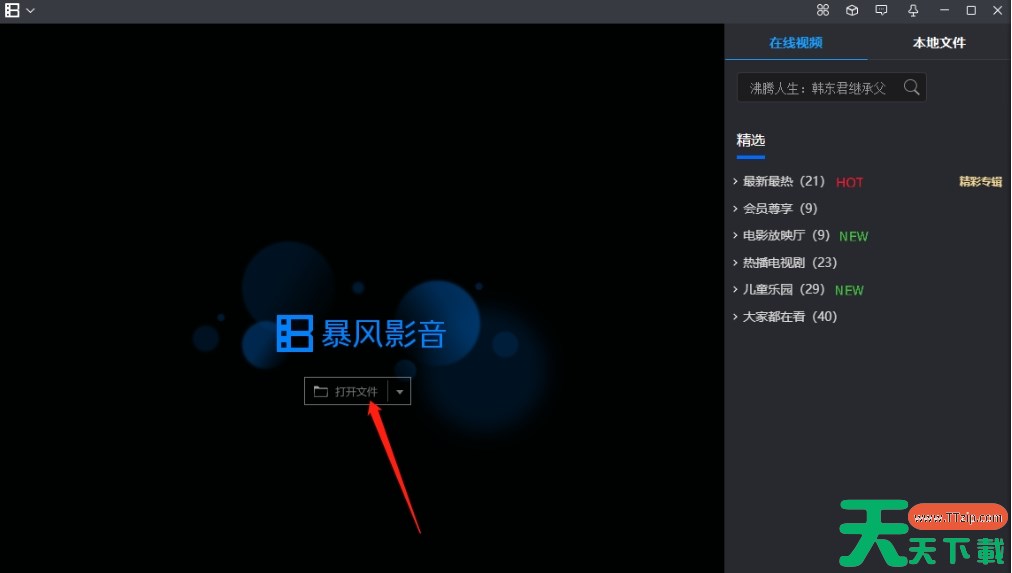Click the search field with 沸腾人生 text

[x=831, y=87]
